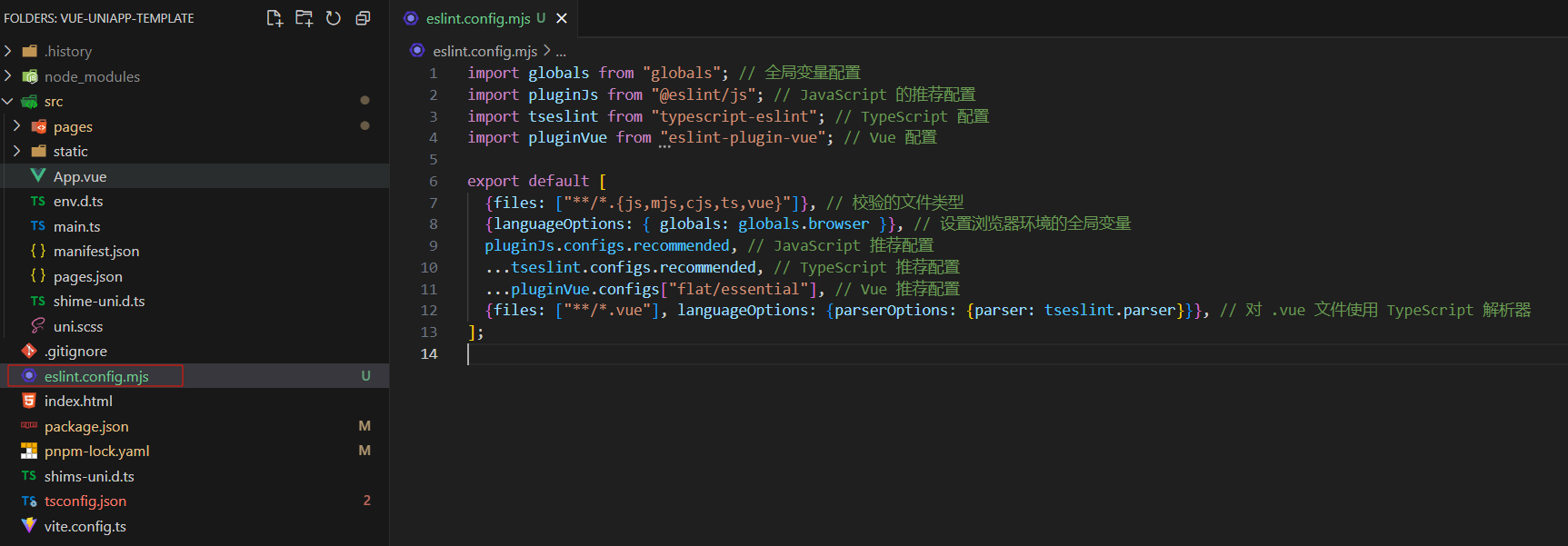
Task: Collapse the src folder
Action: point(8,101)
